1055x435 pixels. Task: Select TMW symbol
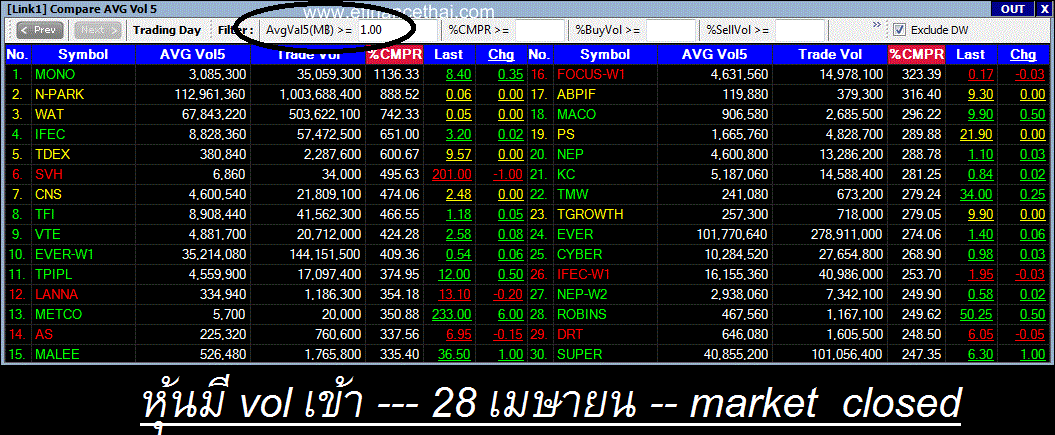[573, 194]
